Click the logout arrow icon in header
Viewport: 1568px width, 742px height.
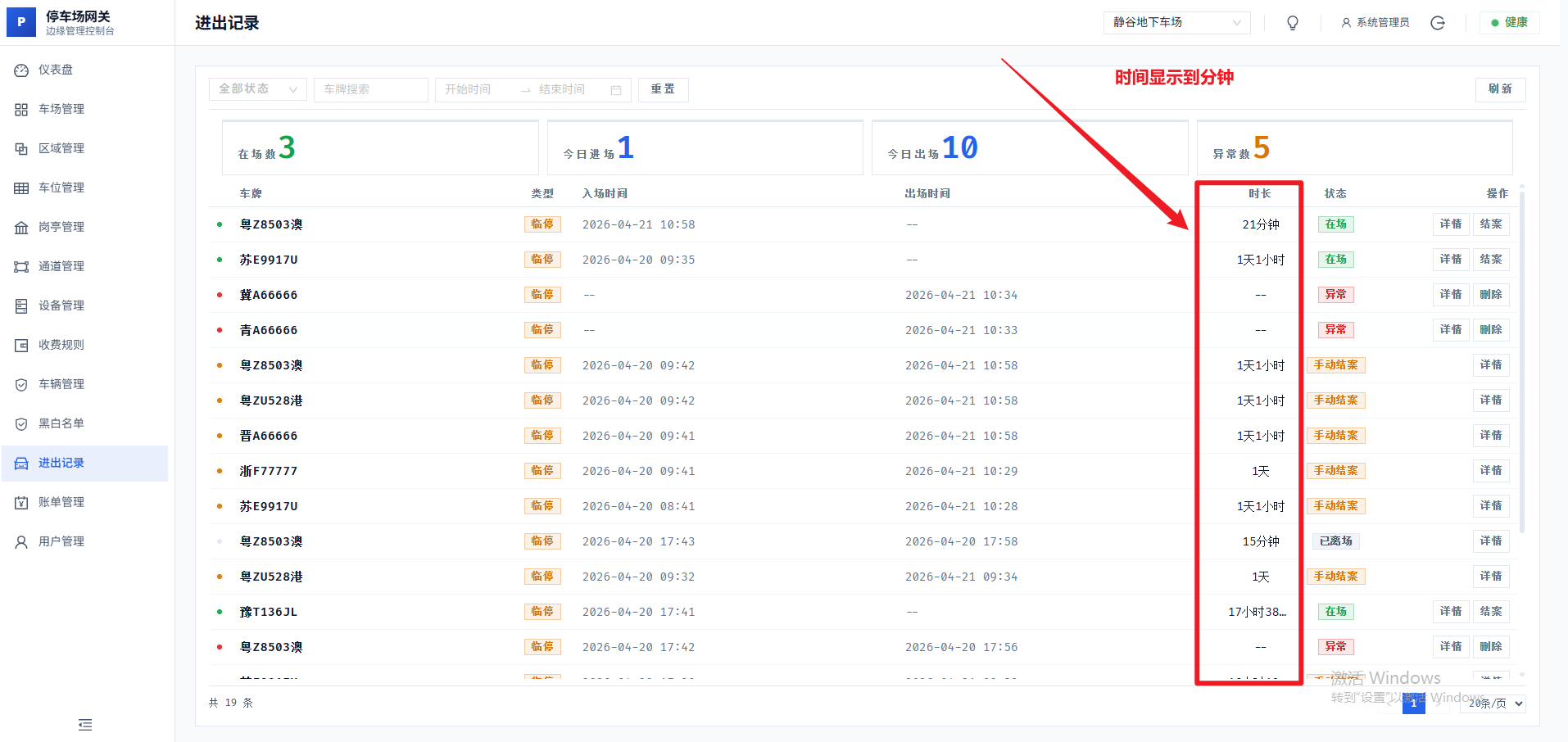pos(1438,23)
